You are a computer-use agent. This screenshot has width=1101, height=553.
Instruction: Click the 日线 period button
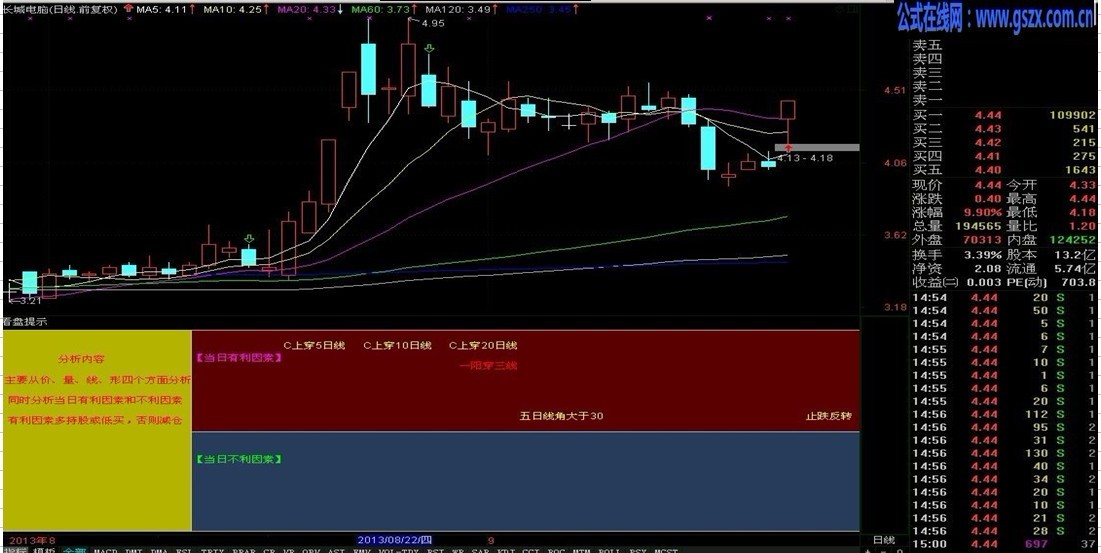coord(883,540)
